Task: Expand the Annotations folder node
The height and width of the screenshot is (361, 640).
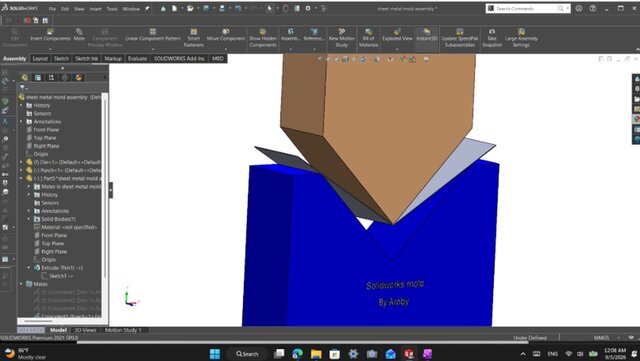Action: click(21, 122)
